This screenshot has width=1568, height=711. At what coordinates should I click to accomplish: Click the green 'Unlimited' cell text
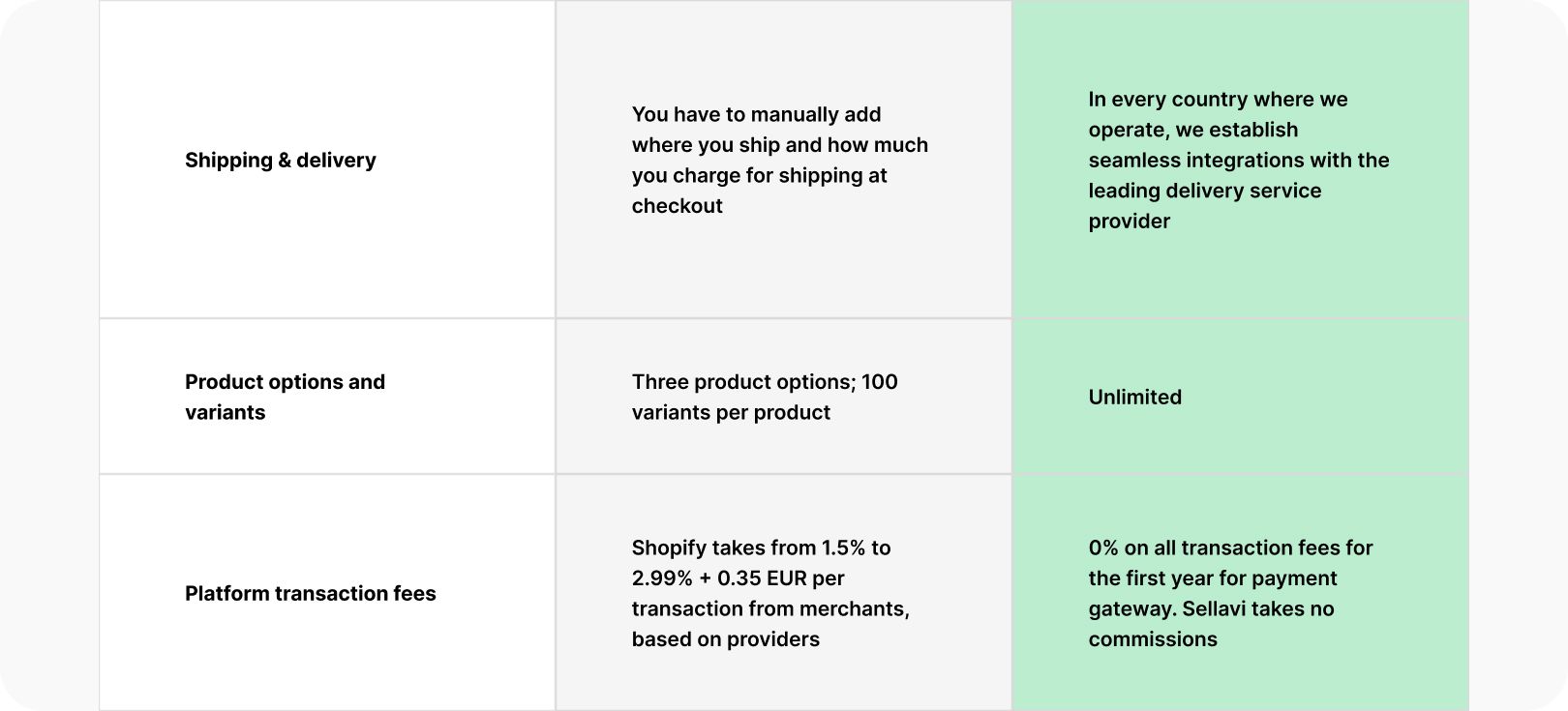point(1134,397)
